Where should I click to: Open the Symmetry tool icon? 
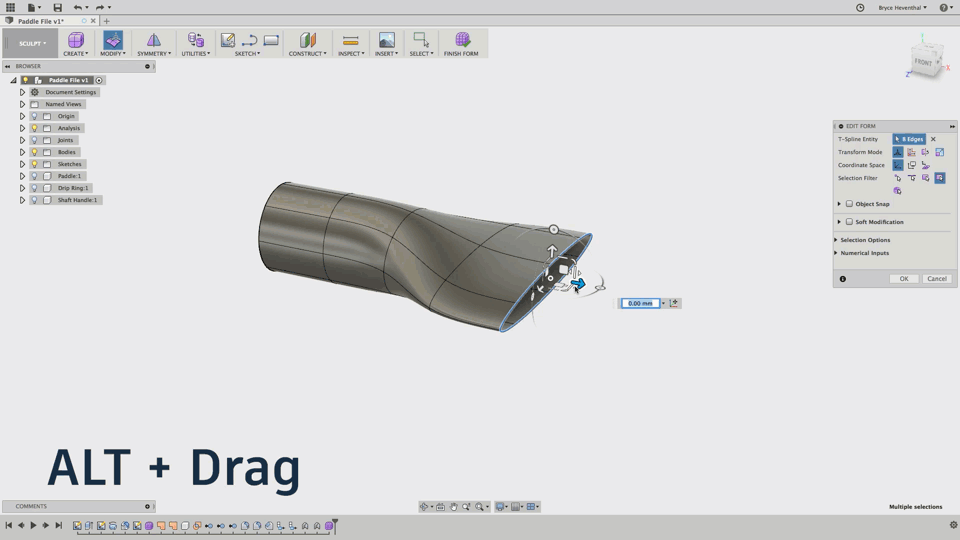[x=153, y=40]
